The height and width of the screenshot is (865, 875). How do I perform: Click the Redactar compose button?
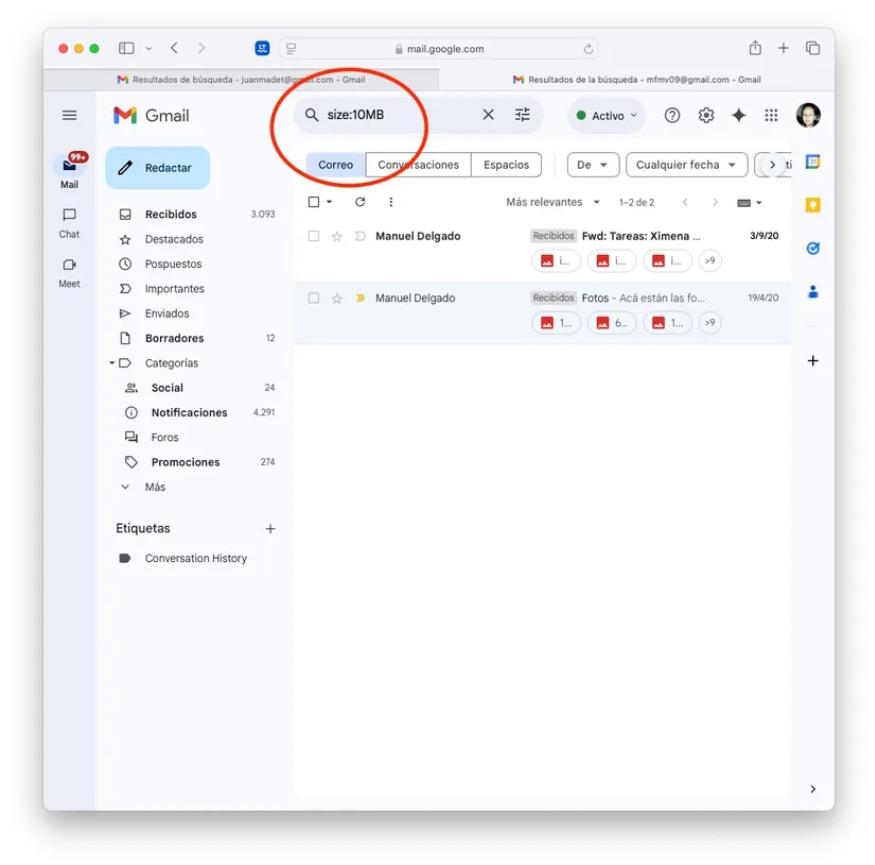click(157, 167)
